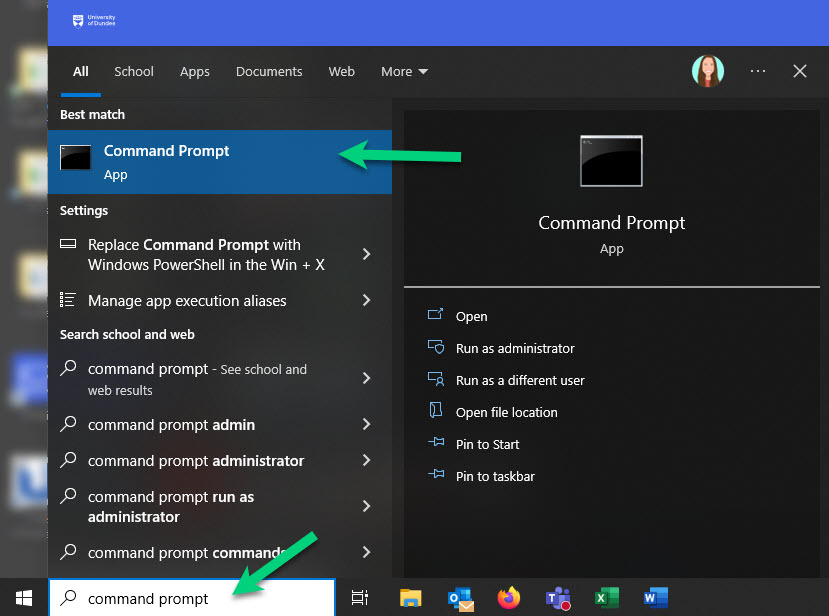The height and width of the screenshot is (616, 829).
Task: Select 'command prompt commands' suggestion
Action: tap(185, 553)
